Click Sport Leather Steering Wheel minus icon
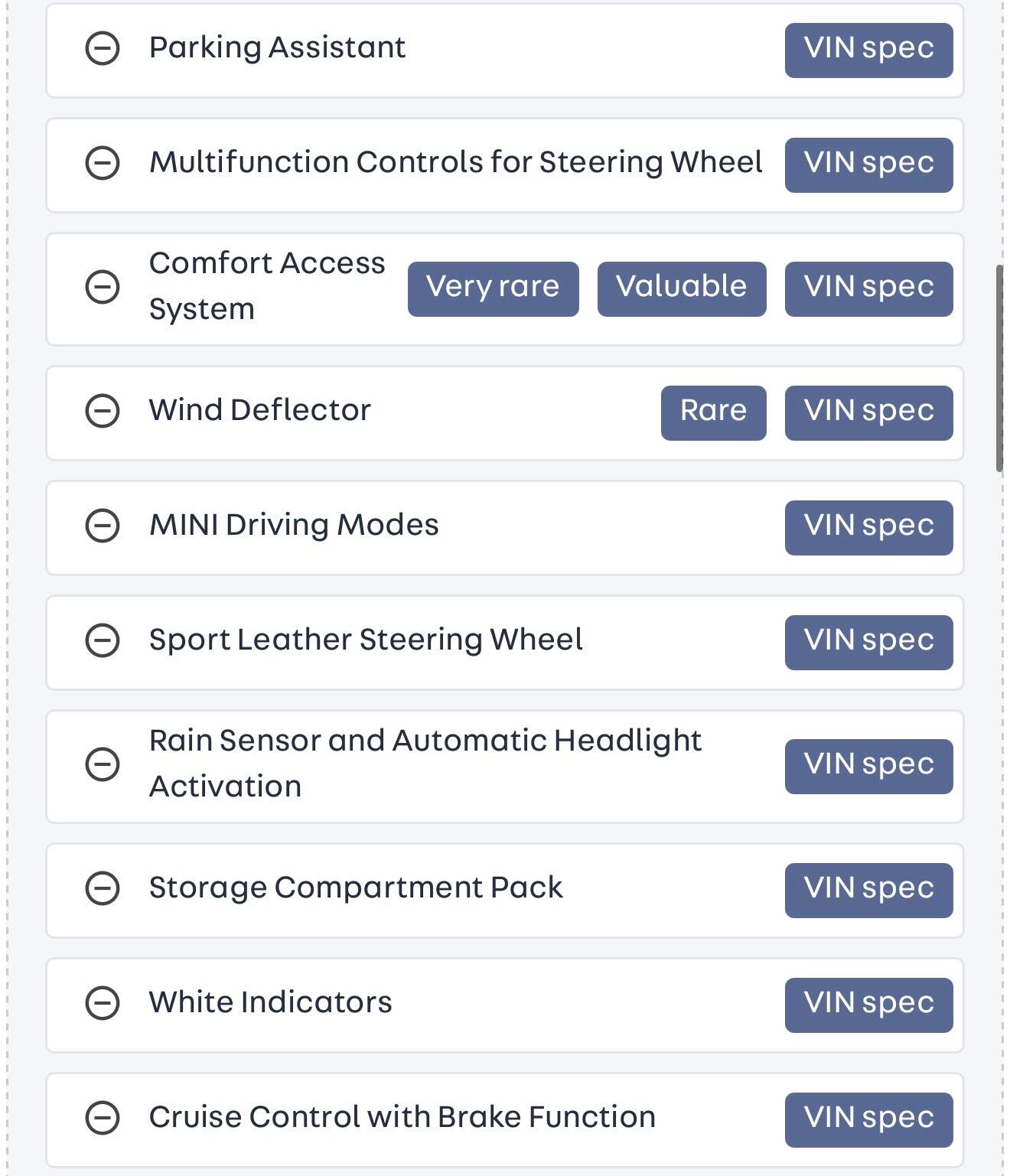The image size is (1010, 1176). [102, 640]
